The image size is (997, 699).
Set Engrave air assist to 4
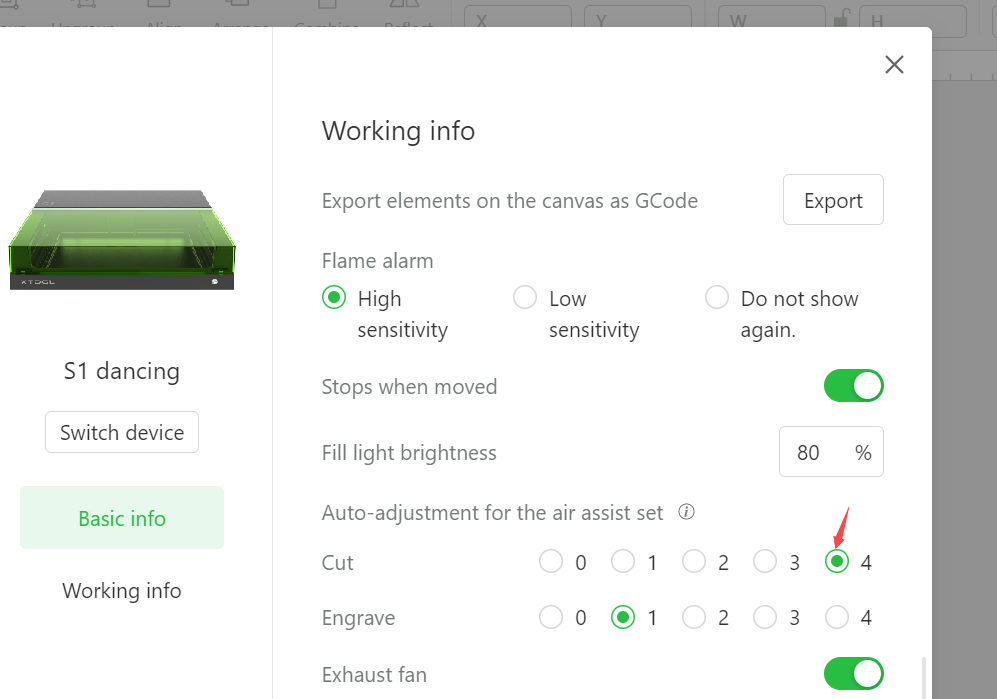(x=837, y=617)
